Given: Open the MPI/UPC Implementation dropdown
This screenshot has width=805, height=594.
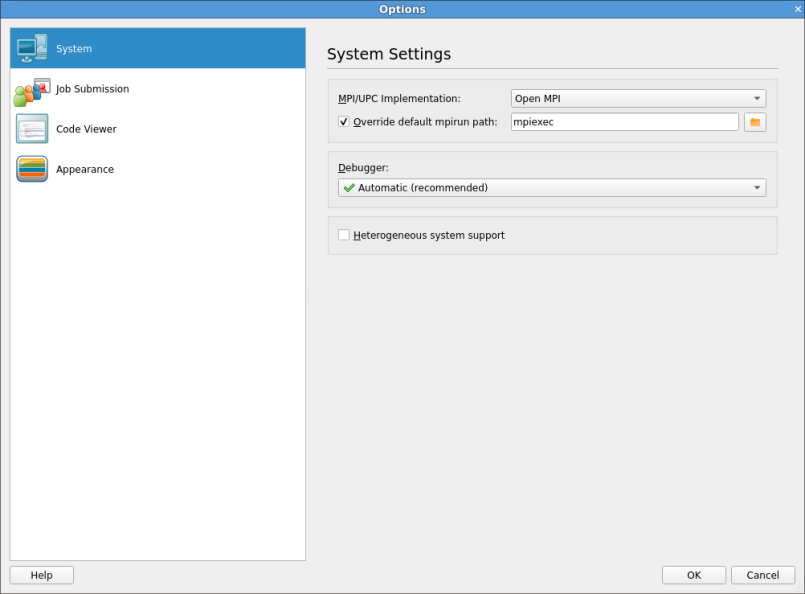Looking at the screenshot, I should point(638,98).
